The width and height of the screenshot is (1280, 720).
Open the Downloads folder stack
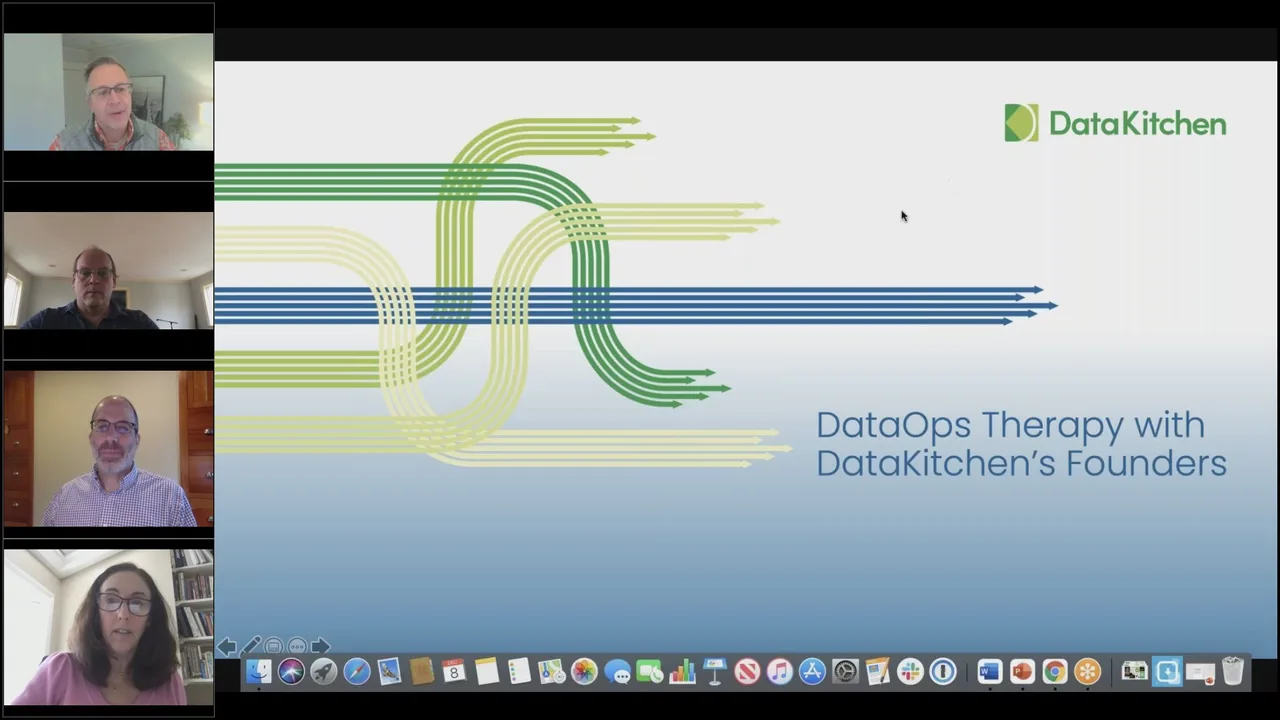1167,672
